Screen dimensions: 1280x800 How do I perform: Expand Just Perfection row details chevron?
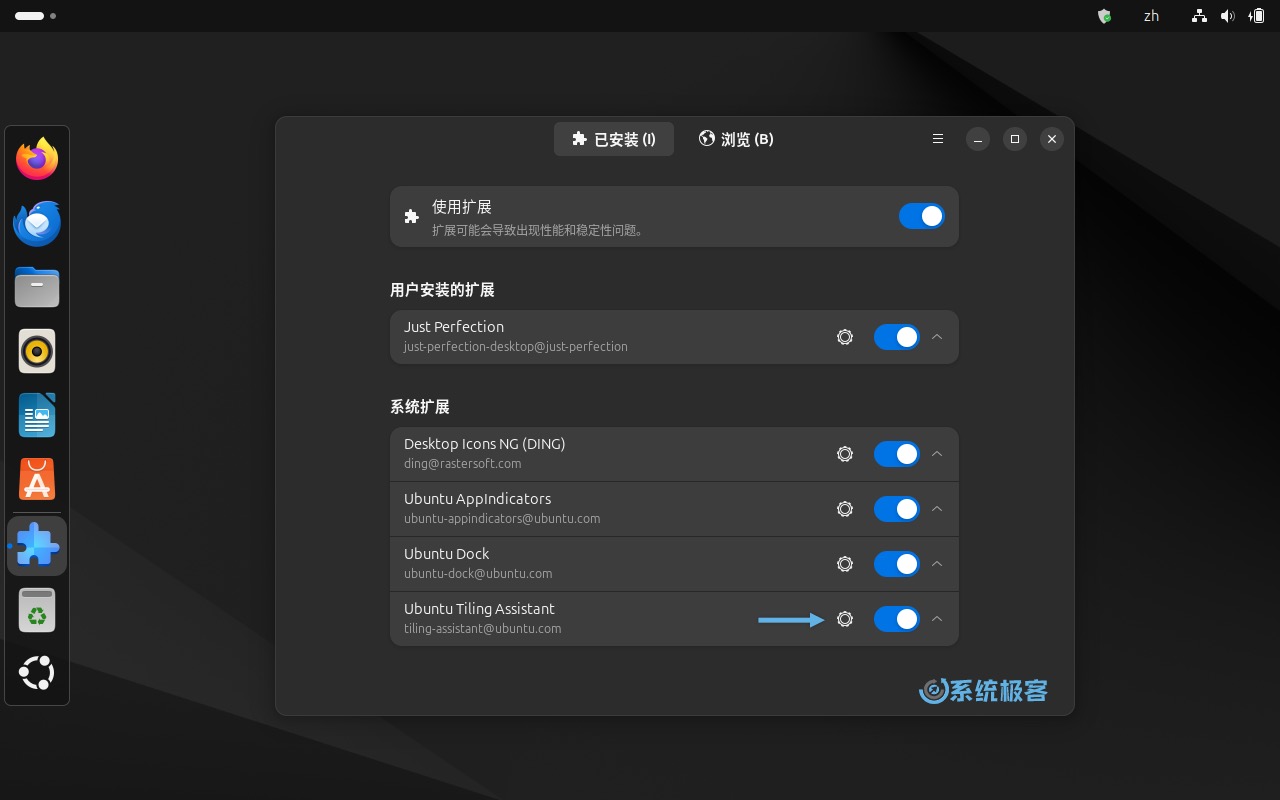coord(937,337)
